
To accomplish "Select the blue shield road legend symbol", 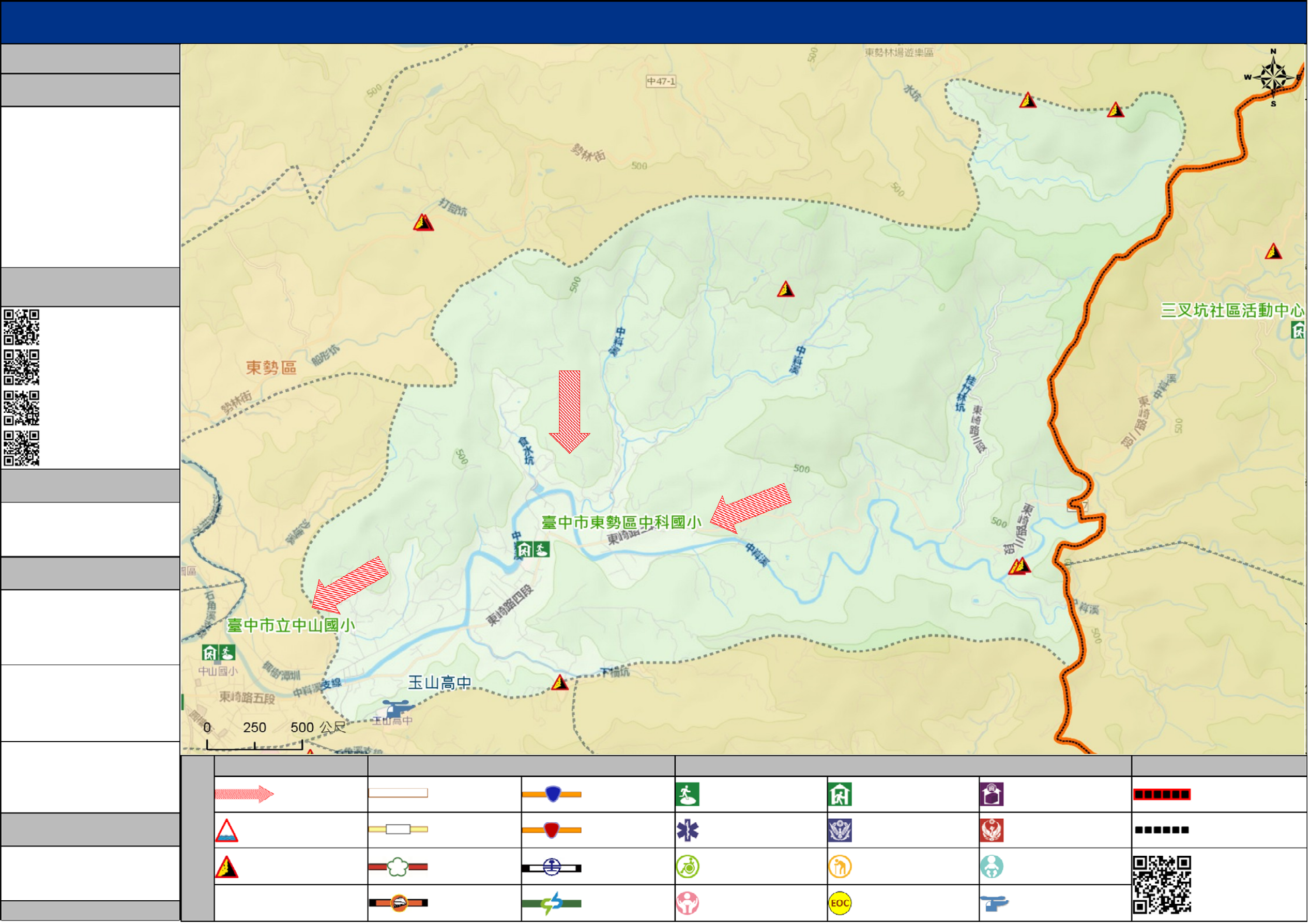I will coord(552,794).
